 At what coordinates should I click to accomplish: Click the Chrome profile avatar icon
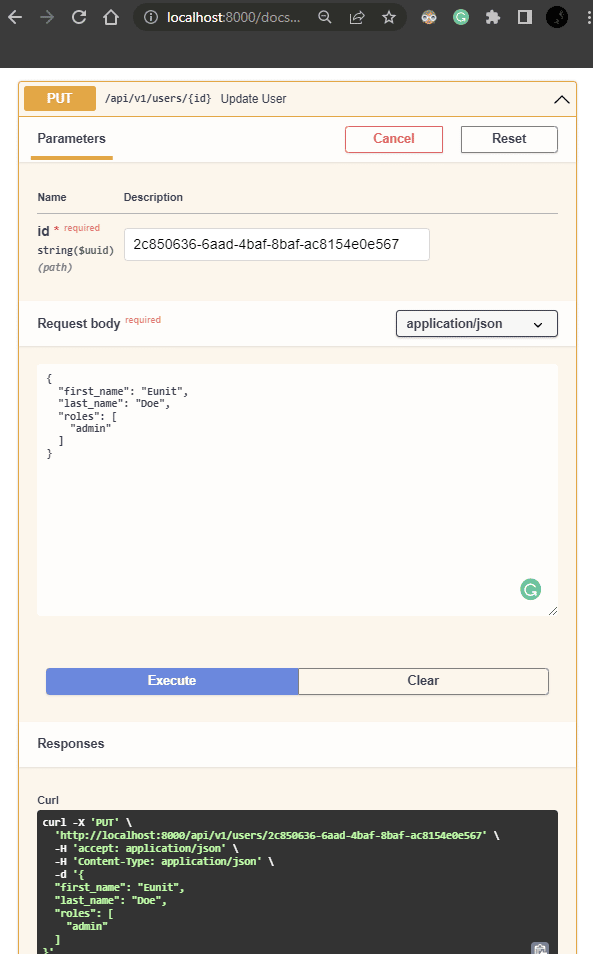pos(557,17)
